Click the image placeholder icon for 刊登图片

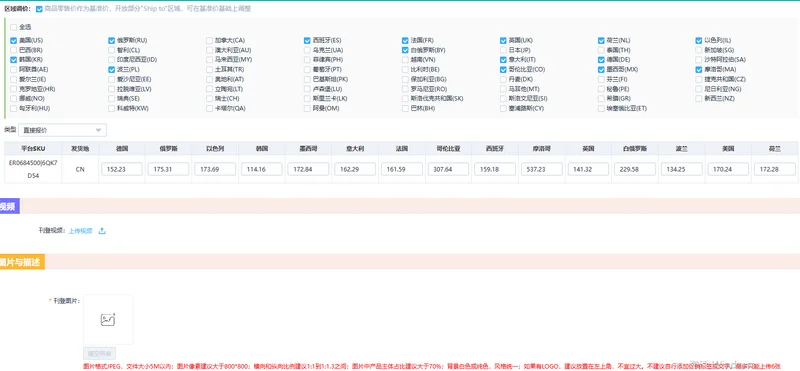[108, 319]
